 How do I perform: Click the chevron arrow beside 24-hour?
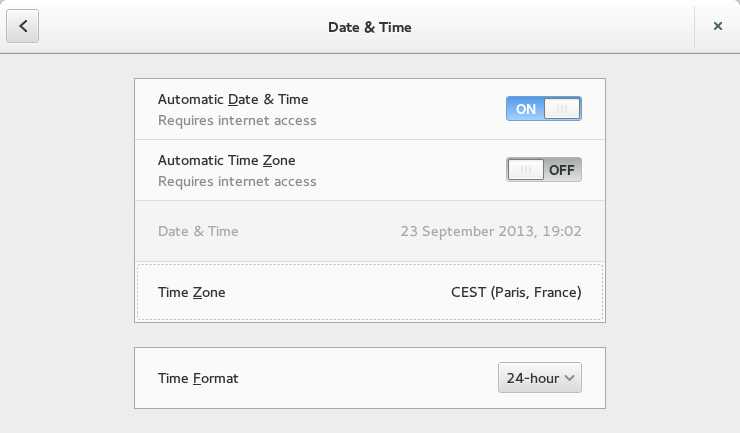coord(569,378)
